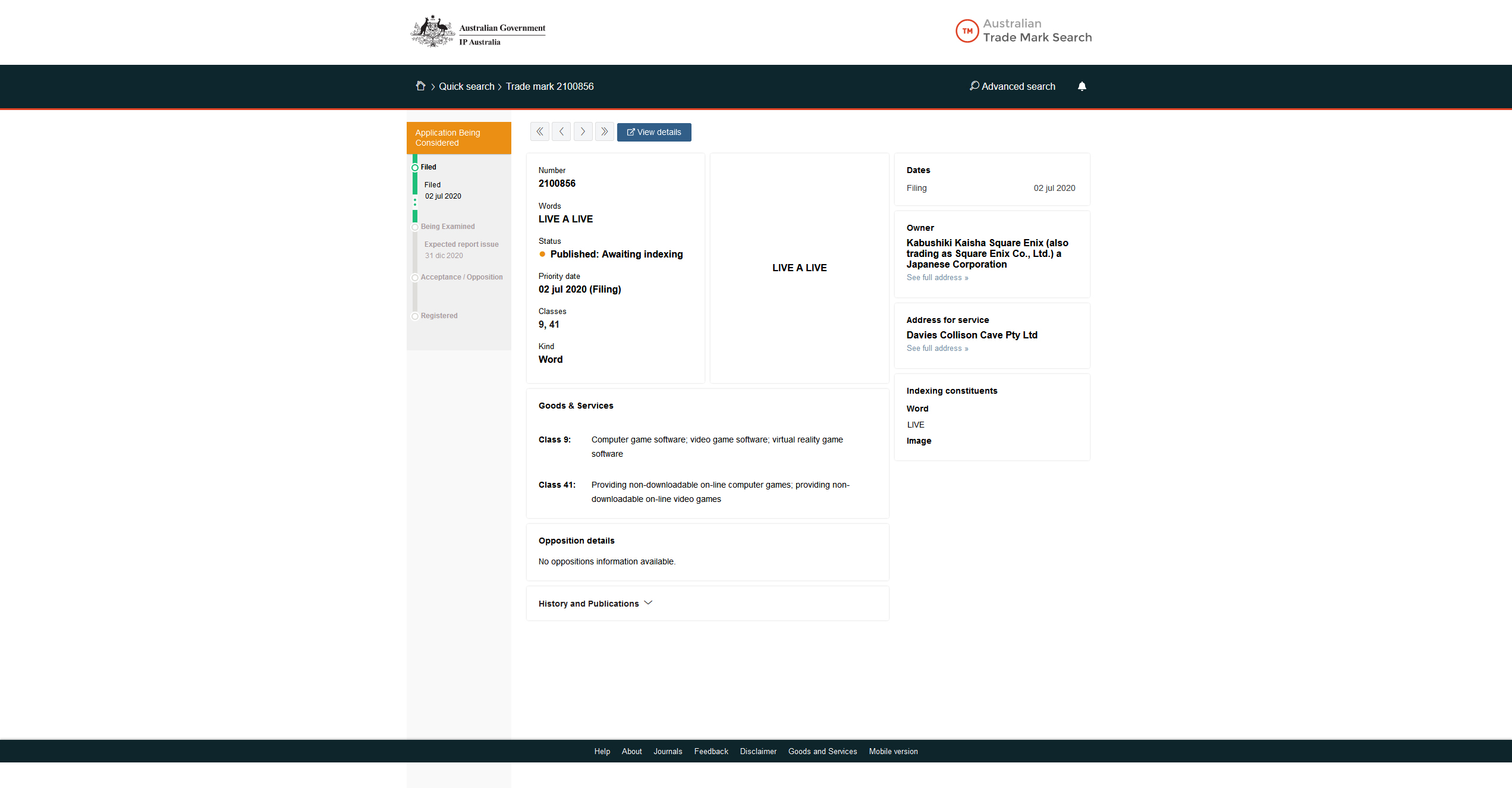Click owner name Kabushiki Kaisha Square Enix
1512x788 pixels.
(987, 254)
